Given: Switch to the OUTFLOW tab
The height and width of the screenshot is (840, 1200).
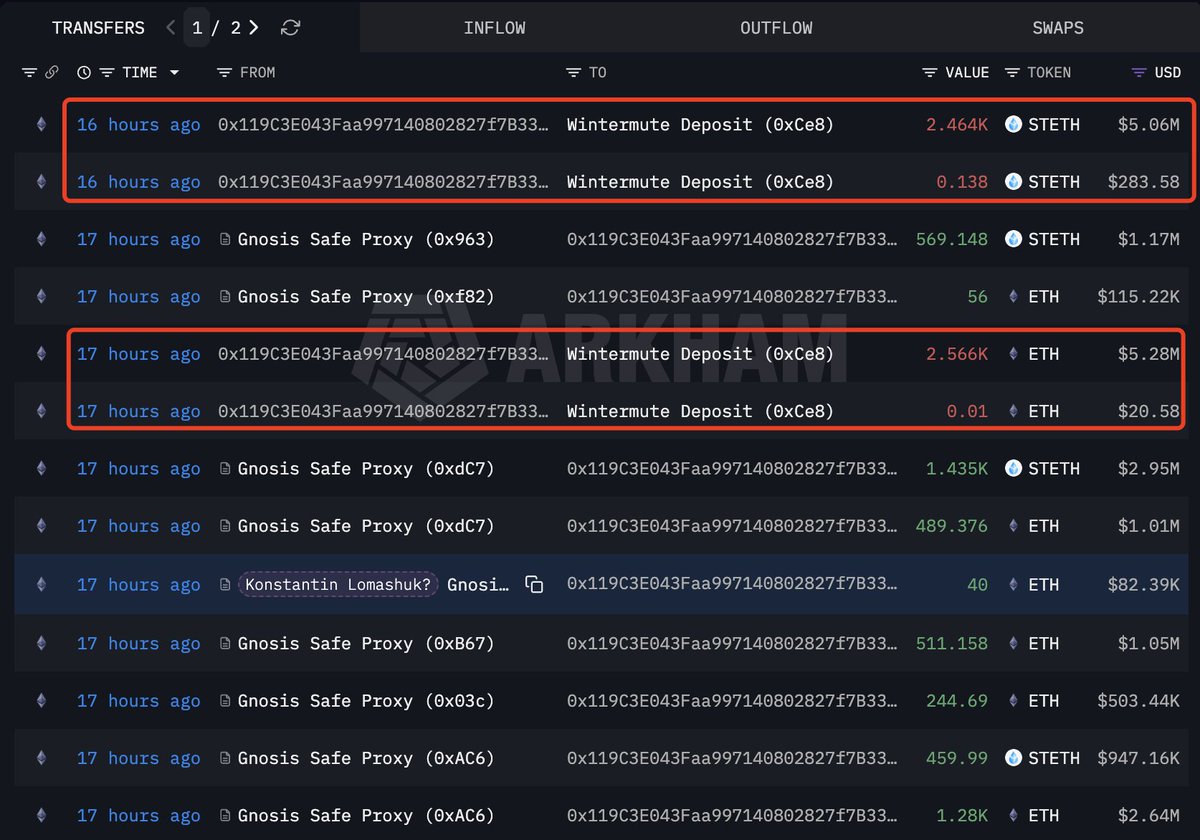Looking at the screenshot, I should point(776,28).
